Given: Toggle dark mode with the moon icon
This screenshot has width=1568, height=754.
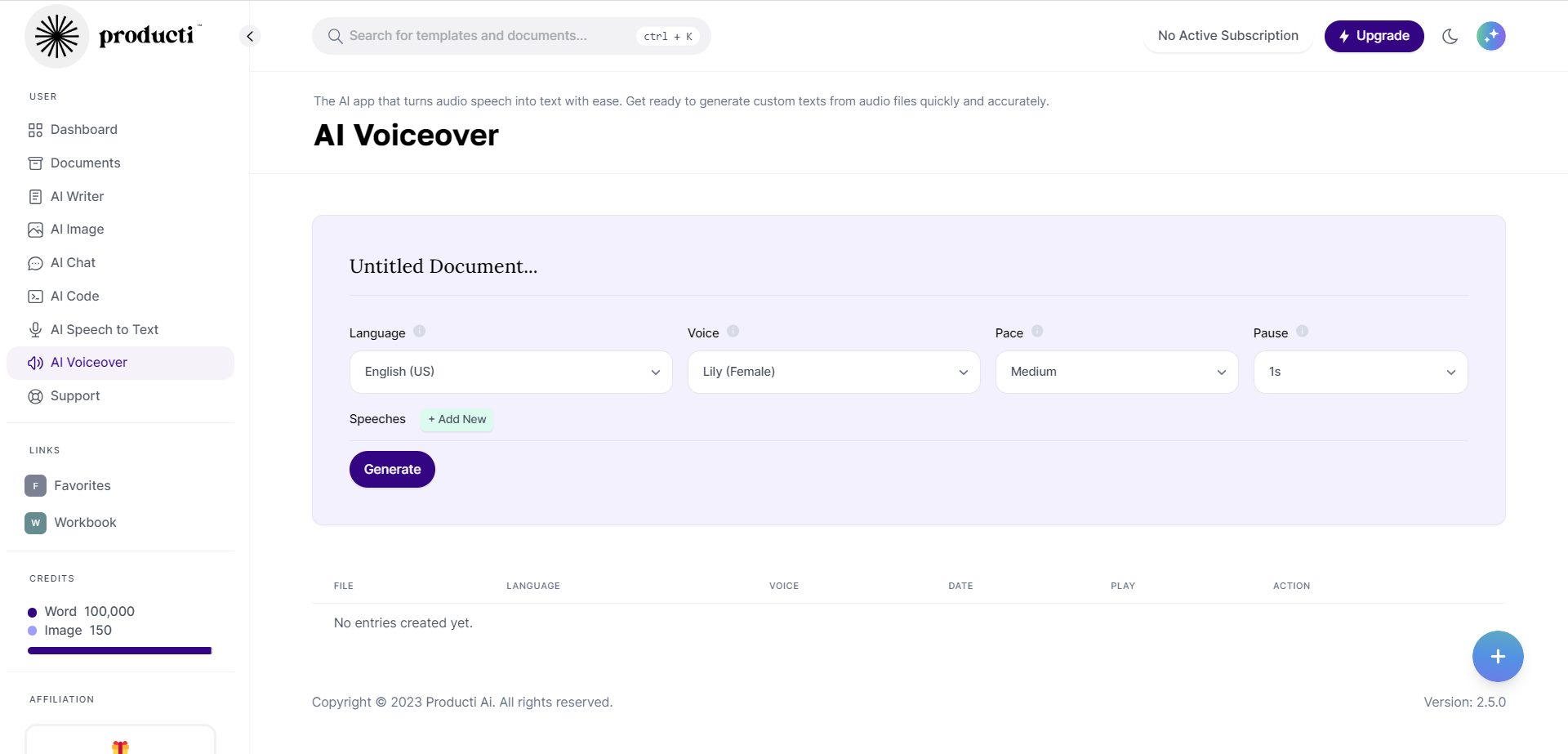Looking at the screenshot, I should [1450, 36].
